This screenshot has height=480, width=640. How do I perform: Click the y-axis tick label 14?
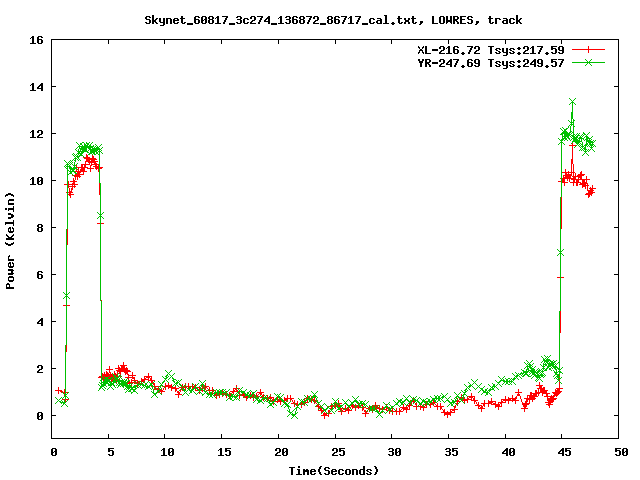(36, 87)
